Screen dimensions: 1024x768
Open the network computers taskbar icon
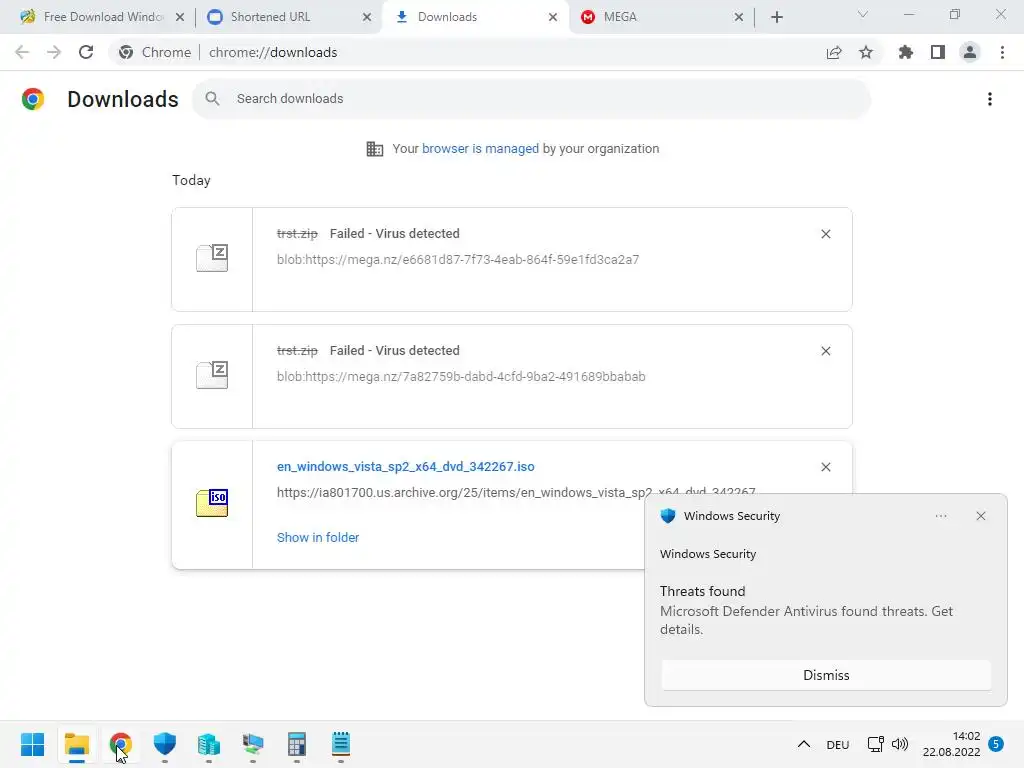(253, 744)
